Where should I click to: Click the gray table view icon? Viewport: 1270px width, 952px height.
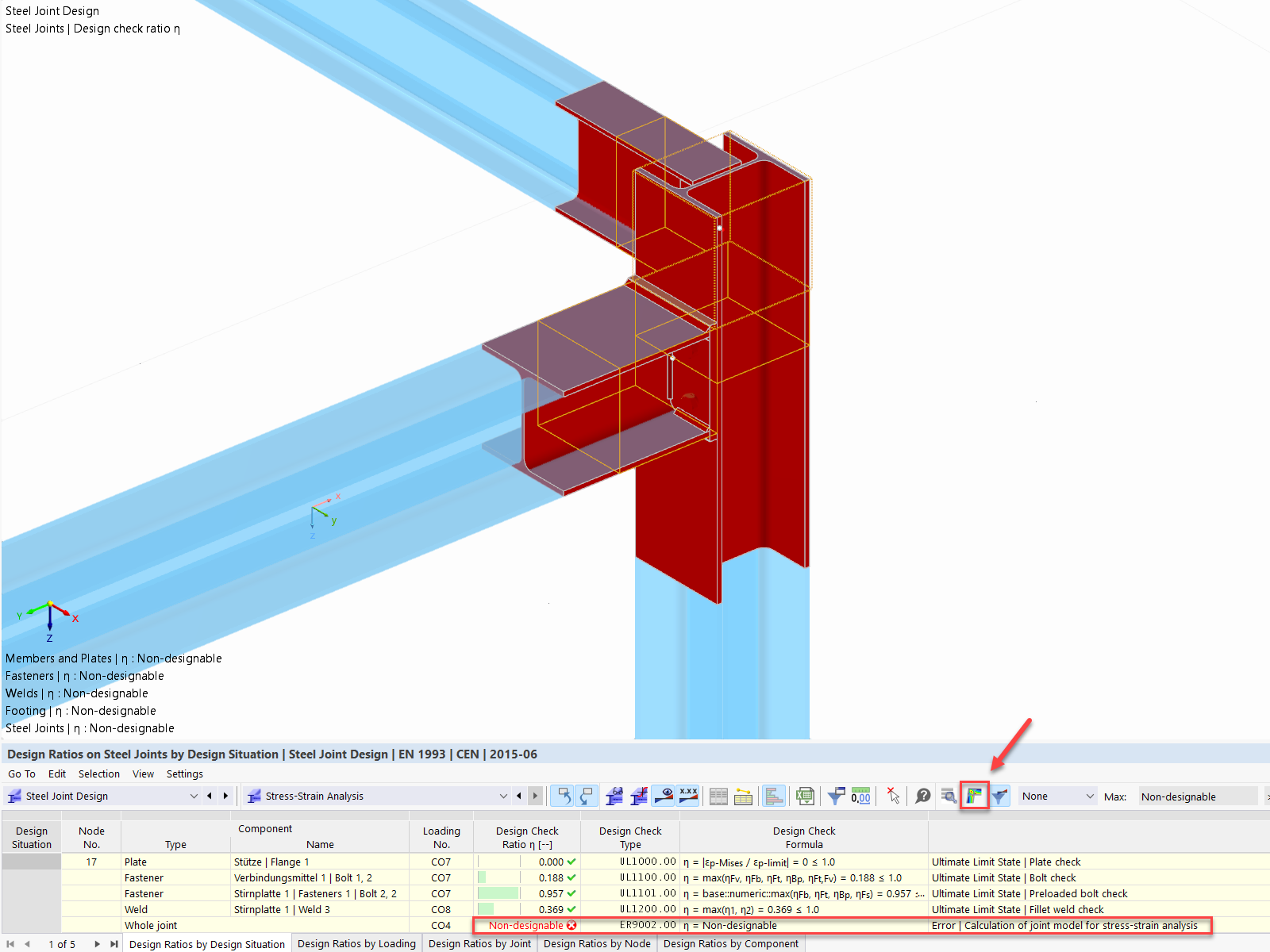click(718, 796)
